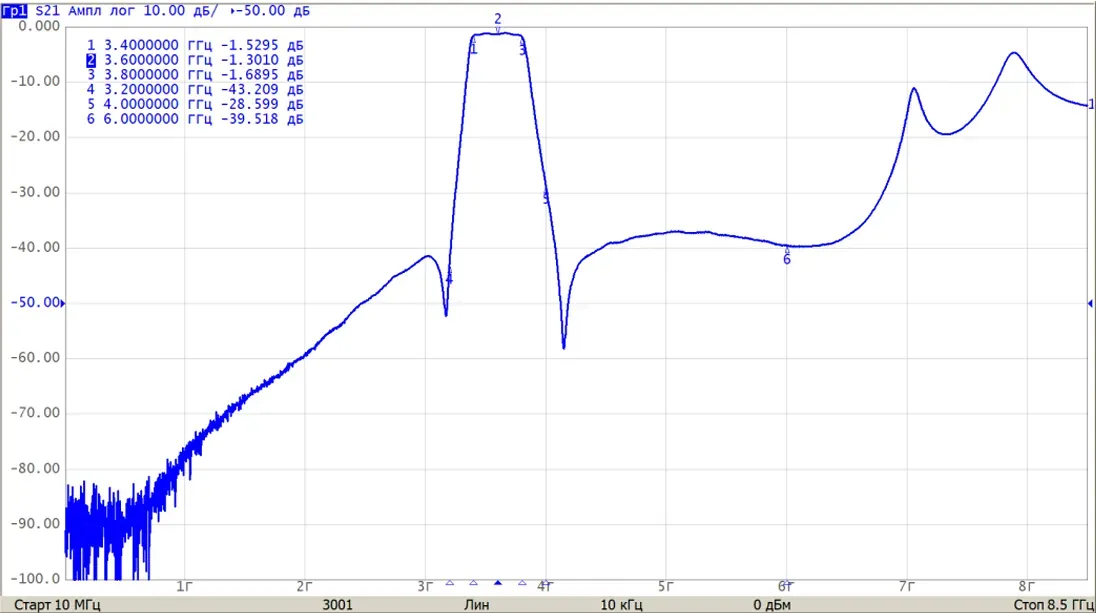Click marker 2 label above the passband peak
This screenshot has height=613, width=1096.
click(498, 19)
